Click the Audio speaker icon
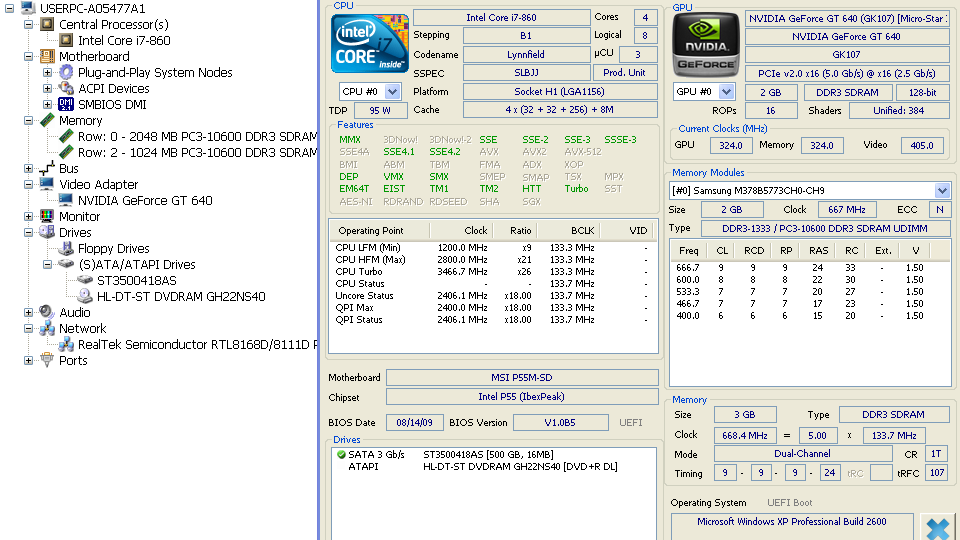 point(47,312)
